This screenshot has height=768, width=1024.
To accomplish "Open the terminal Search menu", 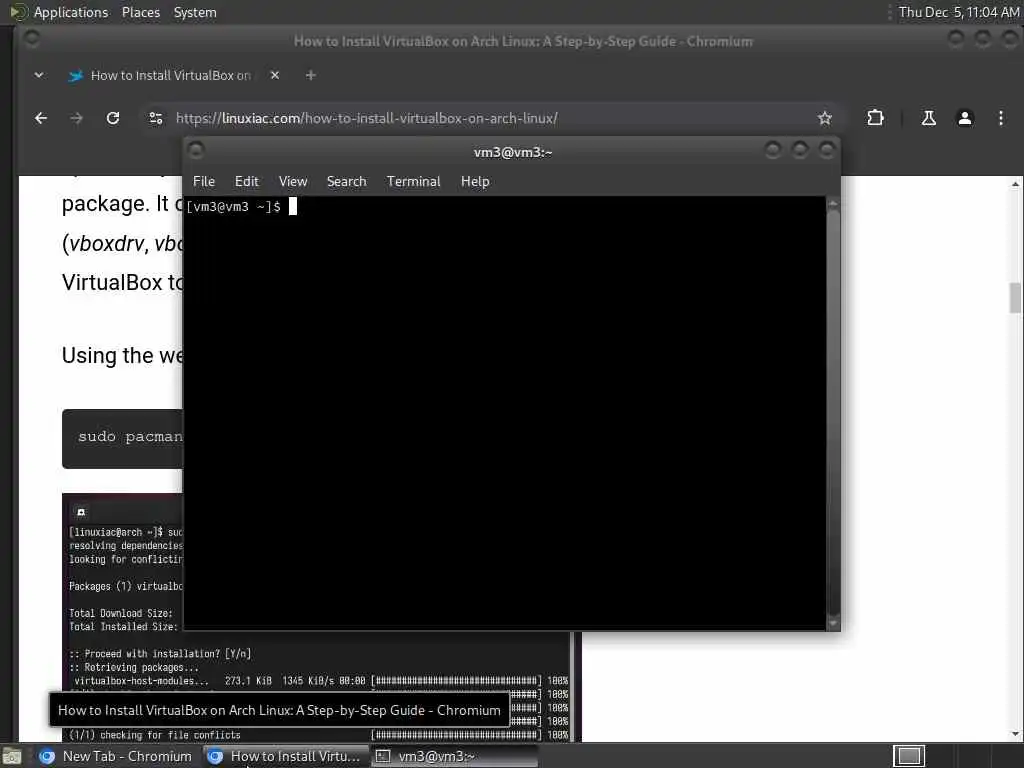I will coord(346,182).
